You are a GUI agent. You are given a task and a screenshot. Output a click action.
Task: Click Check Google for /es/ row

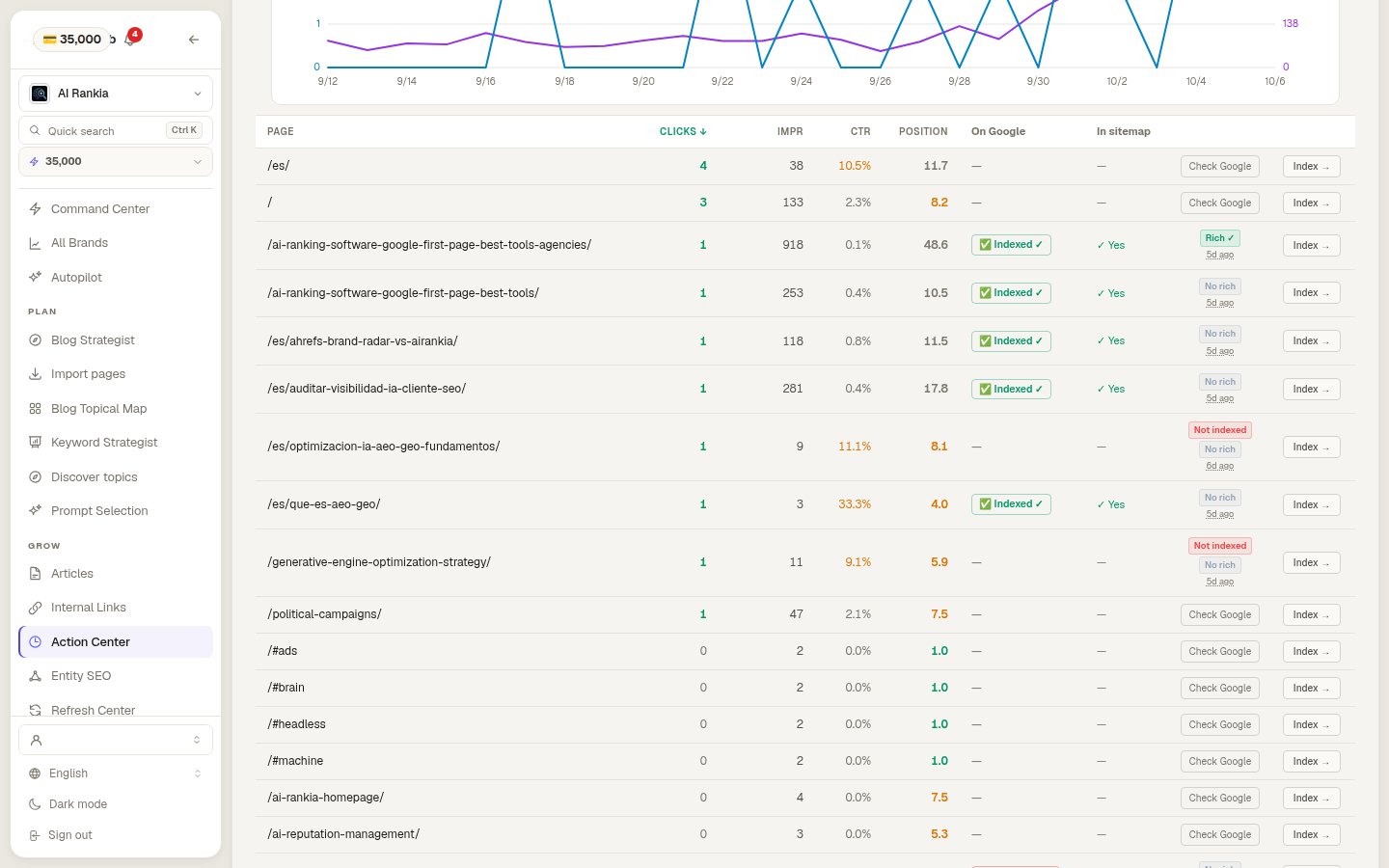point(1220,166)
